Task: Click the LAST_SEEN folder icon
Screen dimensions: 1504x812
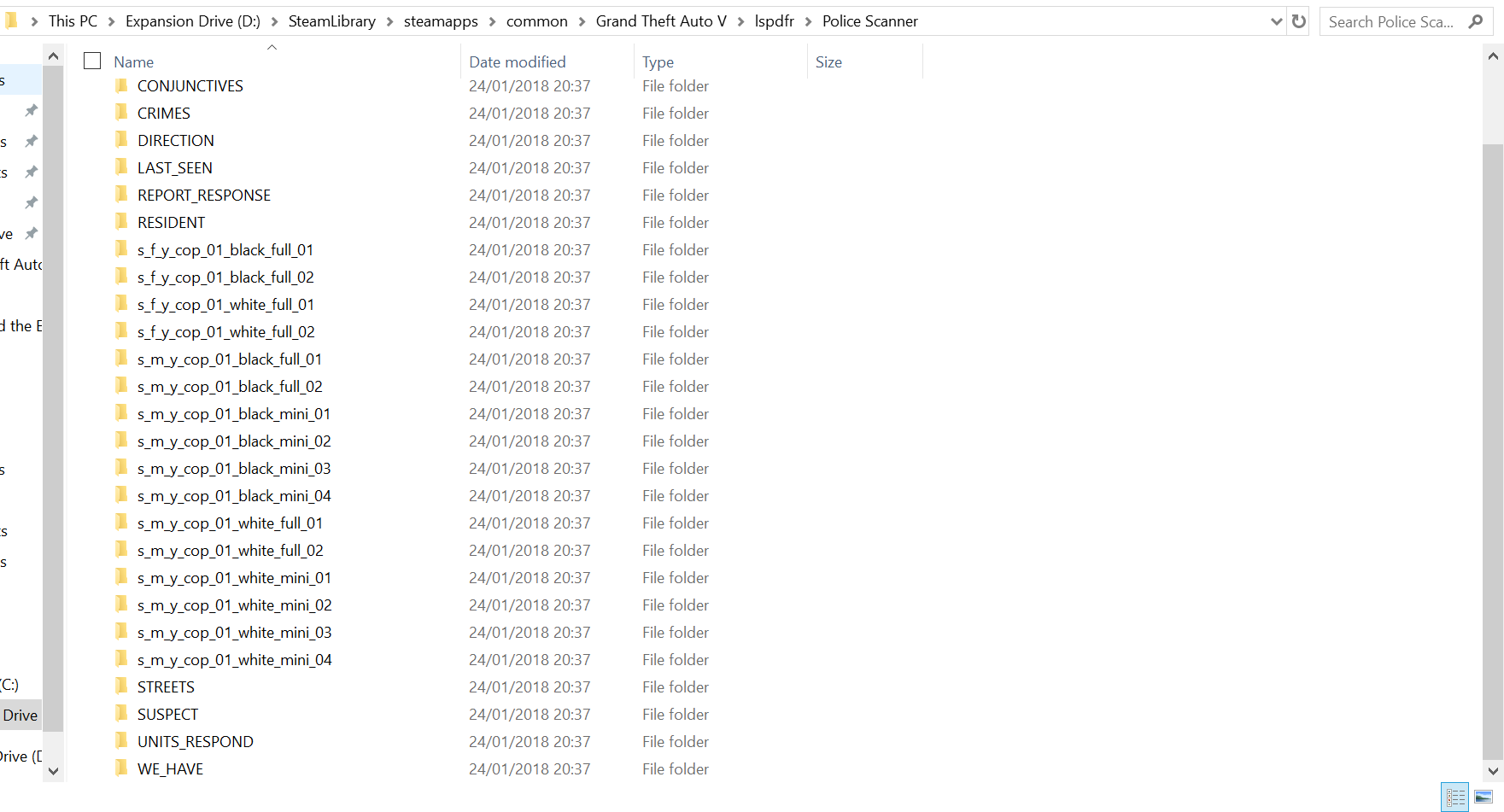Action: 122,167
